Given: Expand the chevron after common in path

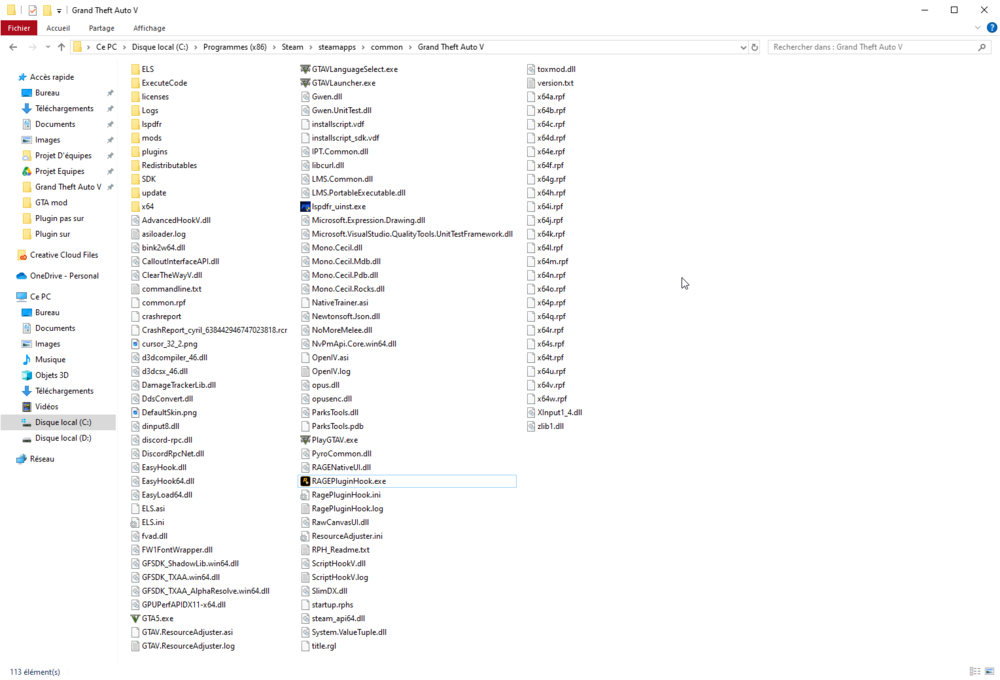Looking at the screenshot, I should [x=410, y=47].
